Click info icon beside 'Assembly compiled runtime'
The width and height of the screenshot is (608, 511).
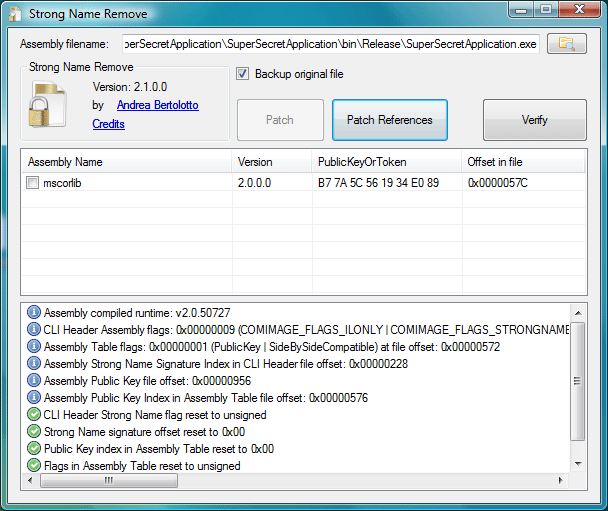coord(34,312)
